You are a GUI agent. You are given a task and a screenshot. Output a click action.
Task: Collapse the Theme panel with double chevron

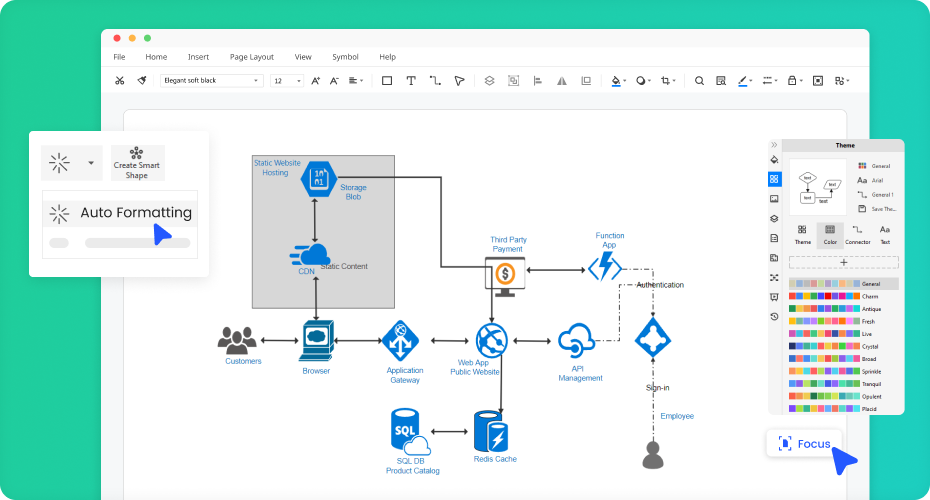pos(774,145)
